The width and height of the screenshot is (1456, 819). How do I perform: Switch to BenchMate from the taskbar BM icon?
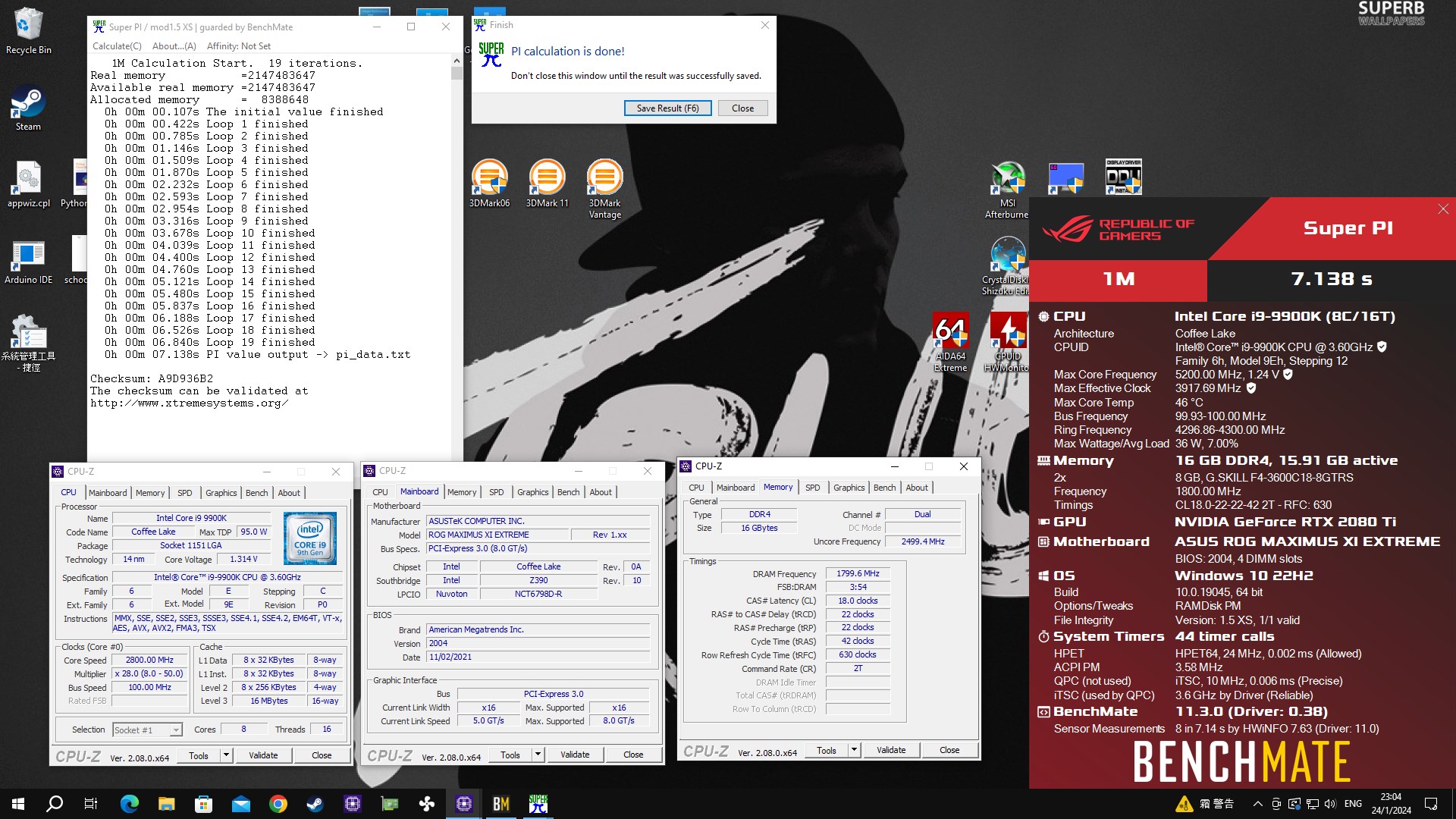coord(501,804)
